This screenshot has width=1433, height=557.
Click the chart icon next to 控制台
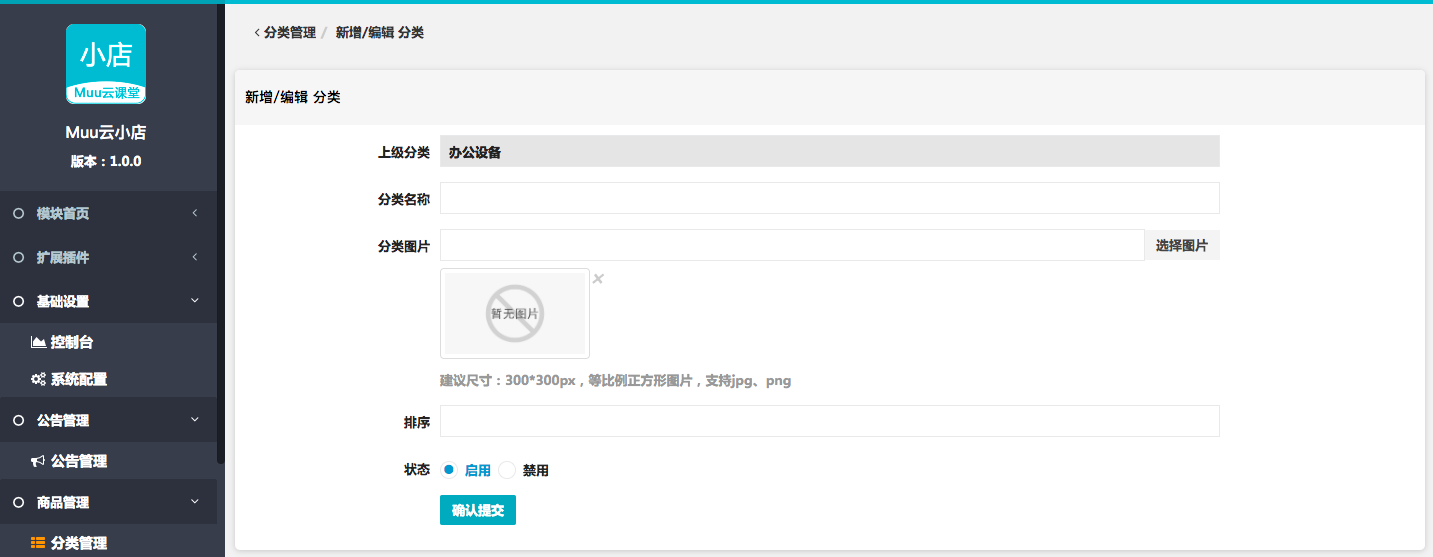(x=38, y=342)
